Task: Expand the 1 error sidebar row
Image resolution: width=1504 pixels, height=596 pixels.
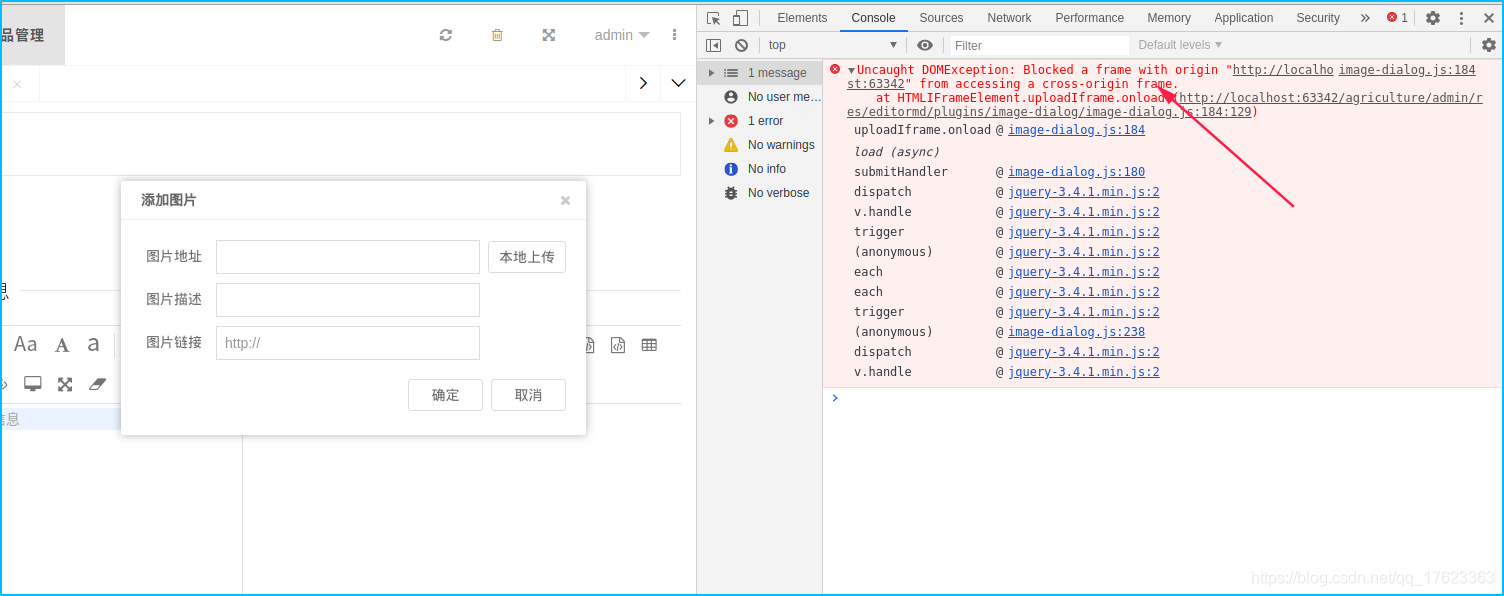Action: click(x=712, y=121)
